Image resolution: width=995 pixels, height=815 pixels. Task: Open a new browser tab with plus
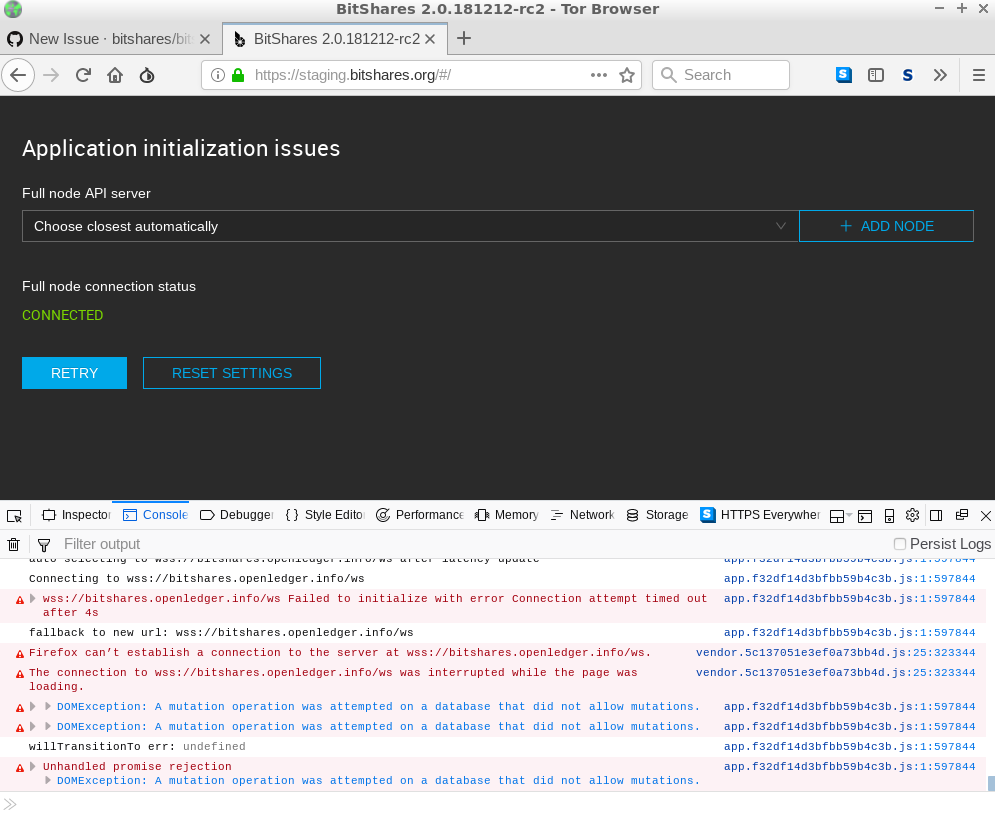(x=464, y=39)
